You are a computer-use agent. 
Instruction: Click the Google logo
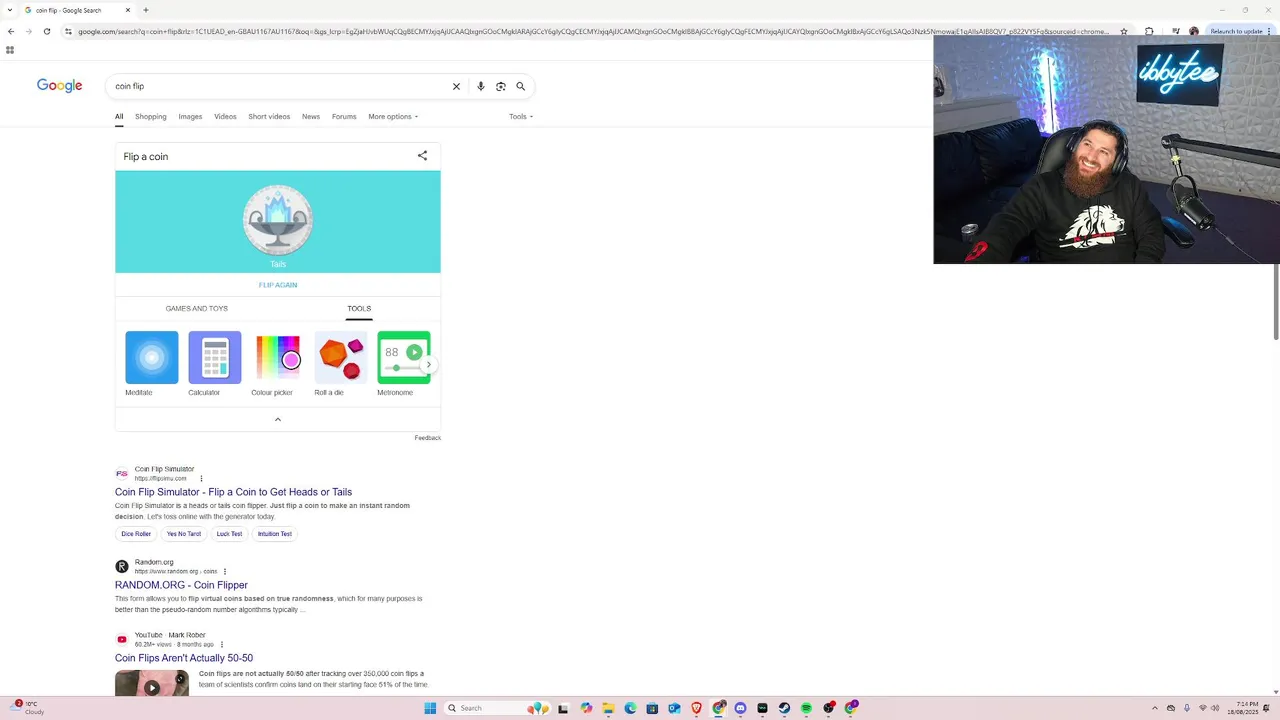point(60,86)
